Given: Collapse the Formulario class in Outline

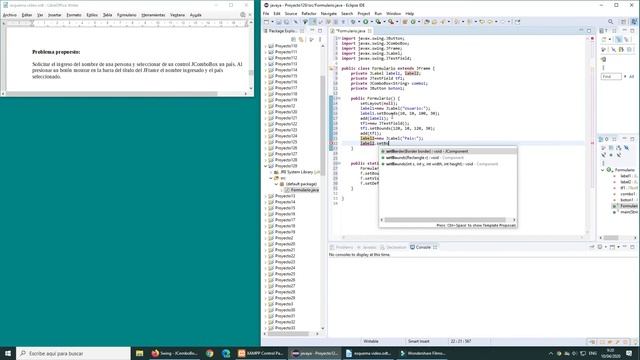Looking at the screenshot, I should click(603, 170).
